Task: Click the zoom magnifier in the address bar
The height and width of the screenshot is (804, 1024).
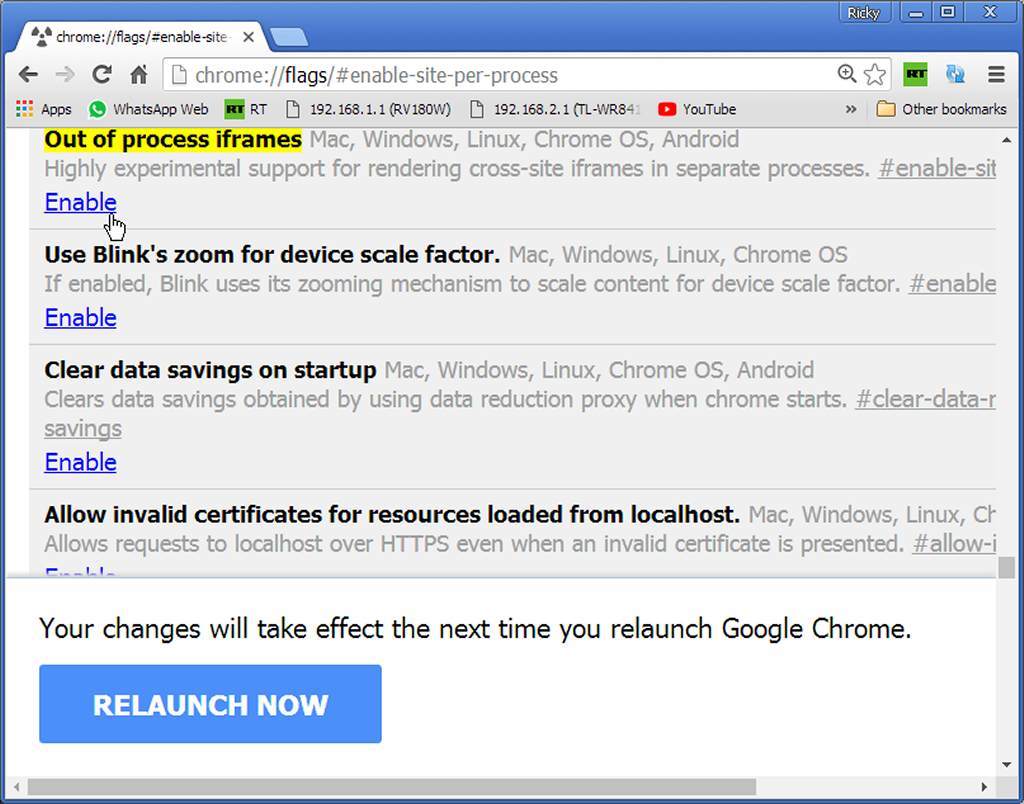Action: pos(846,74)
